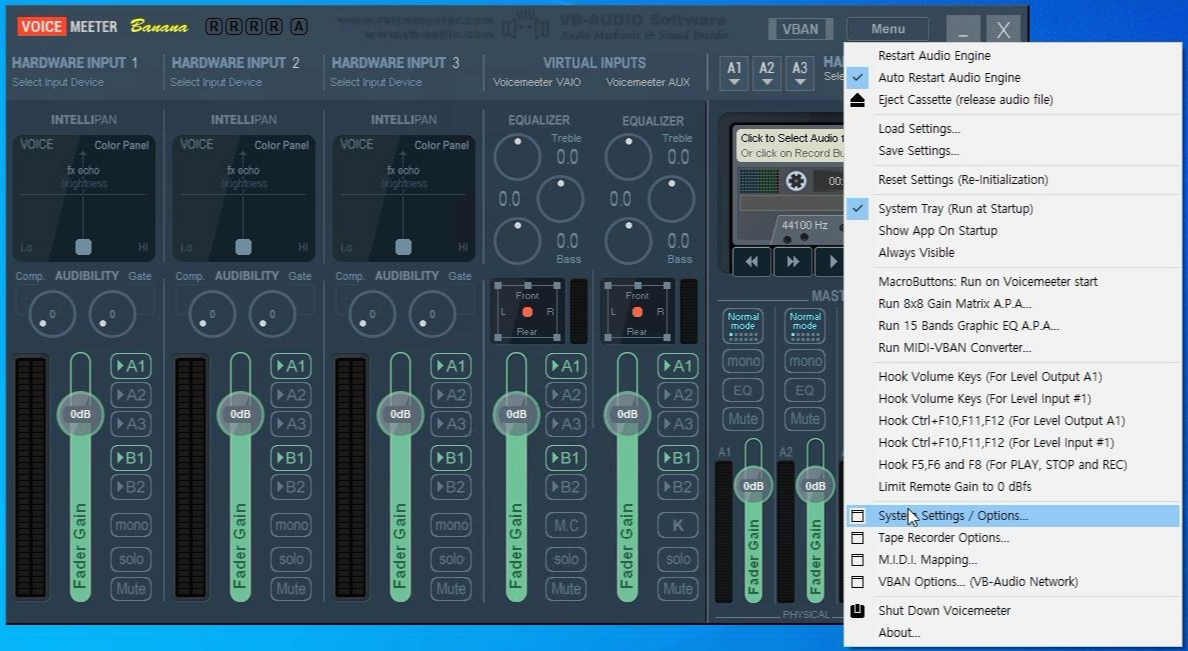This screenshot has width=1188, height=651.
Task: Toggle M.C button on Voicemeeter VAIO strip
Action: pyautogui.click(x=566, y=525)
